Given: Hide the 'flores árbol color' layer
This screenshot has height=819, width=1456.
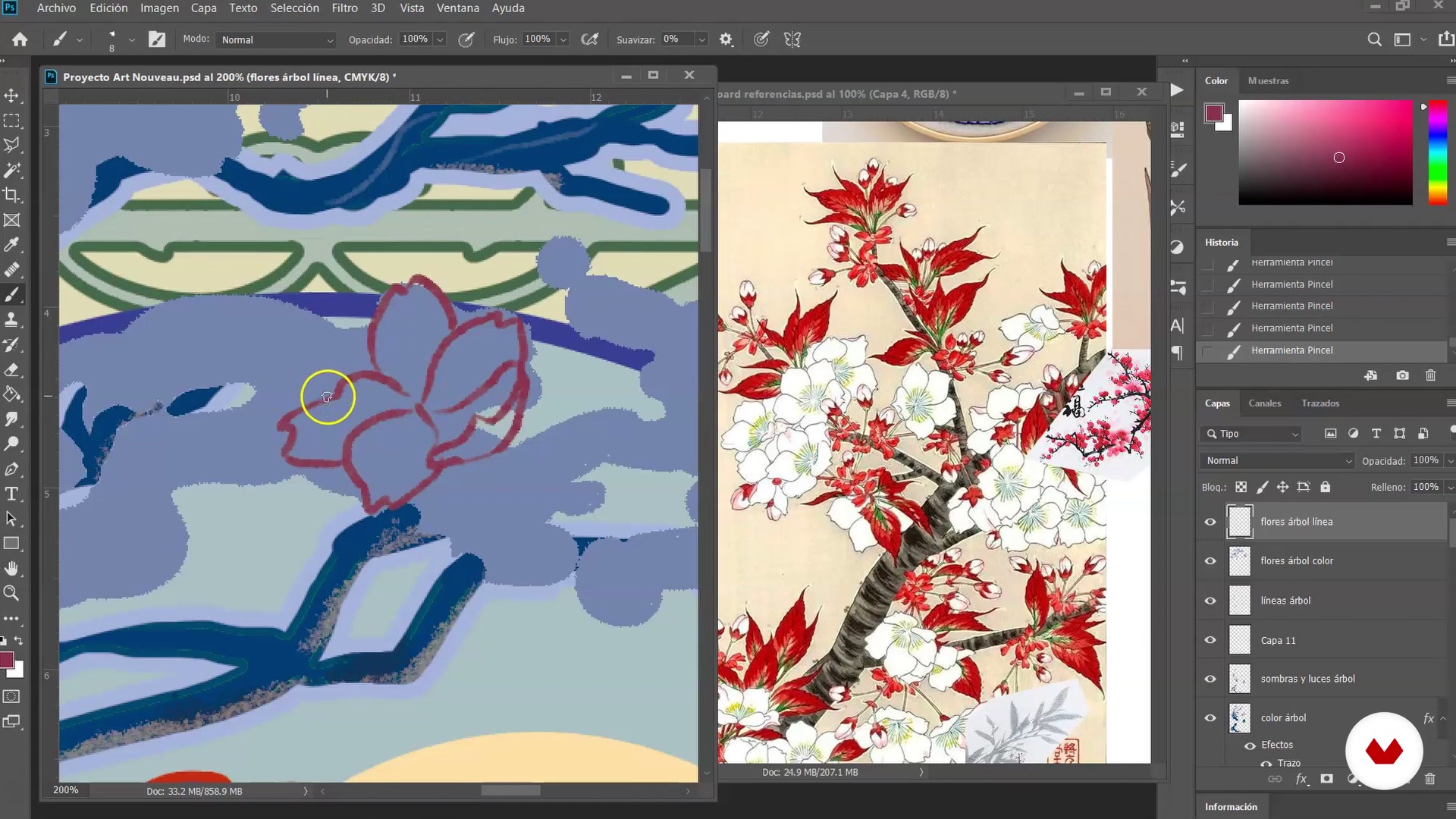Looking at the screenshot, I should click(1210, 561).
